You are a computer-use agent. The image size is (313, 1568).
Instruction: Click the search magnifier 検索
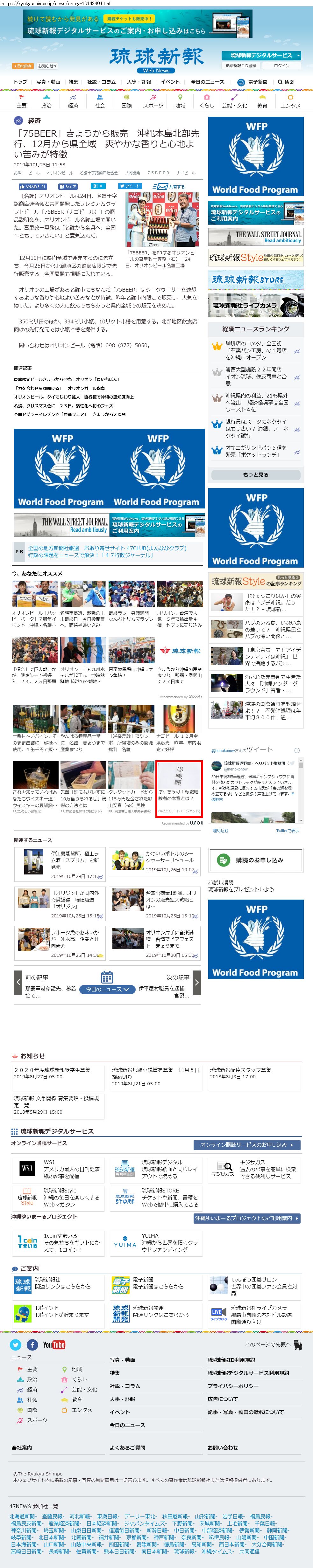pos(286,82)
